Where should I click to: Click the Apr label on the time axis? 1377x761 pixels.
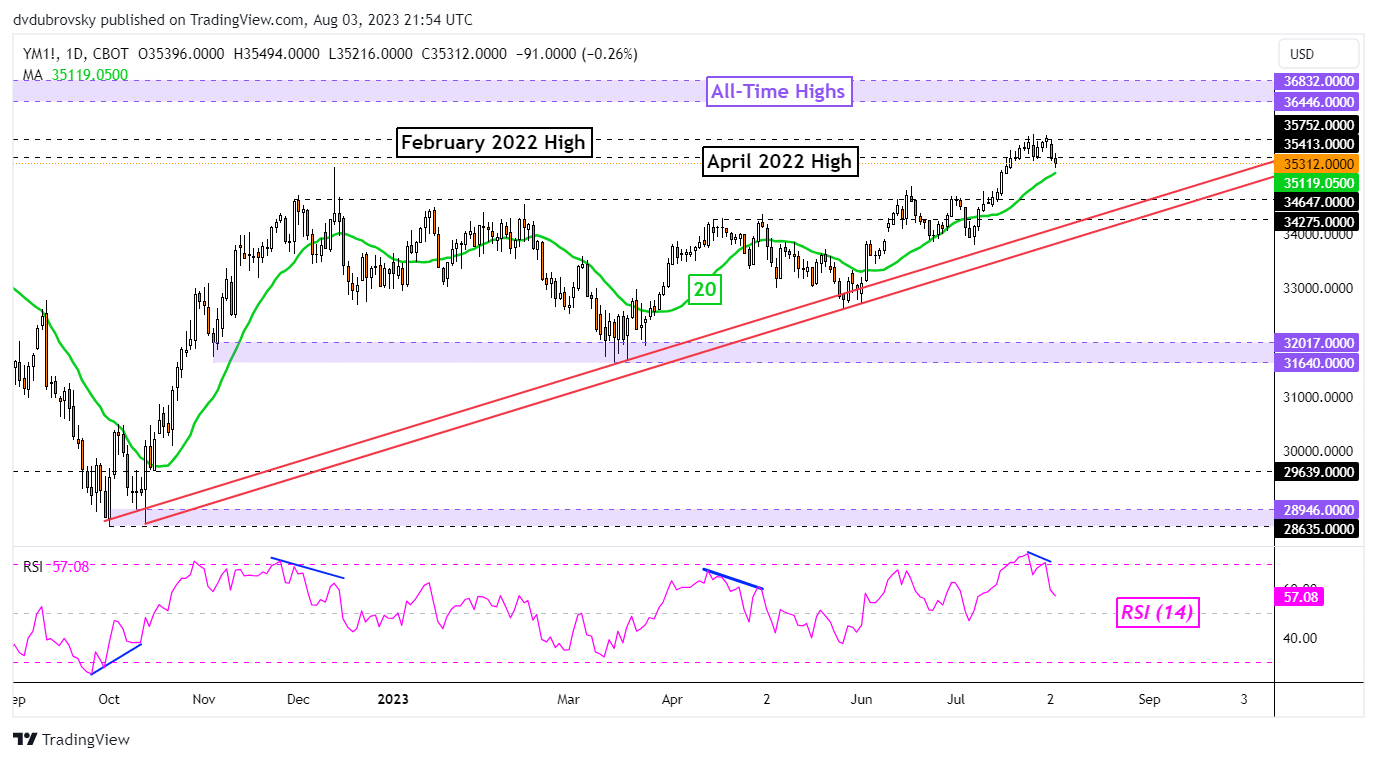pos(672,699)
